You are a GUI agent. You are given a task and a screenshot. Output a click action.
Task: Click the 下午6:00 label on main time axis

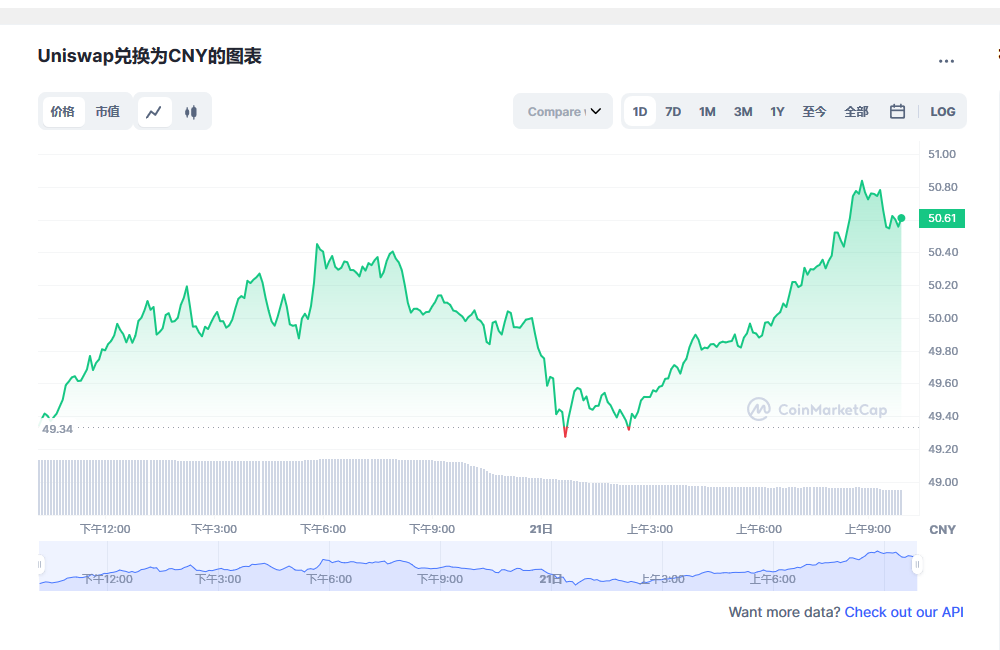[323, 529]
